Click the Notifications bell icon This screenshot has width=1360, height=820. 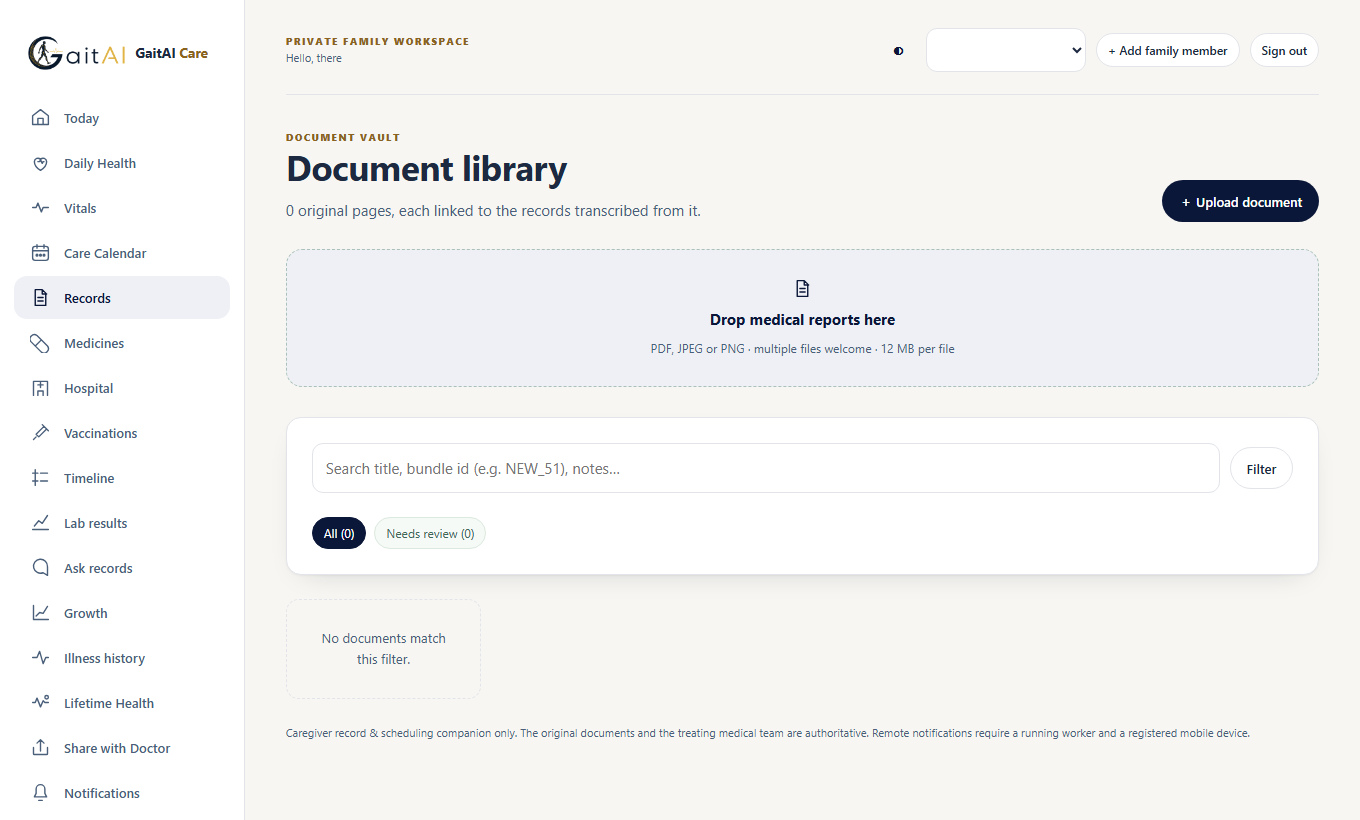pos(40,793)
